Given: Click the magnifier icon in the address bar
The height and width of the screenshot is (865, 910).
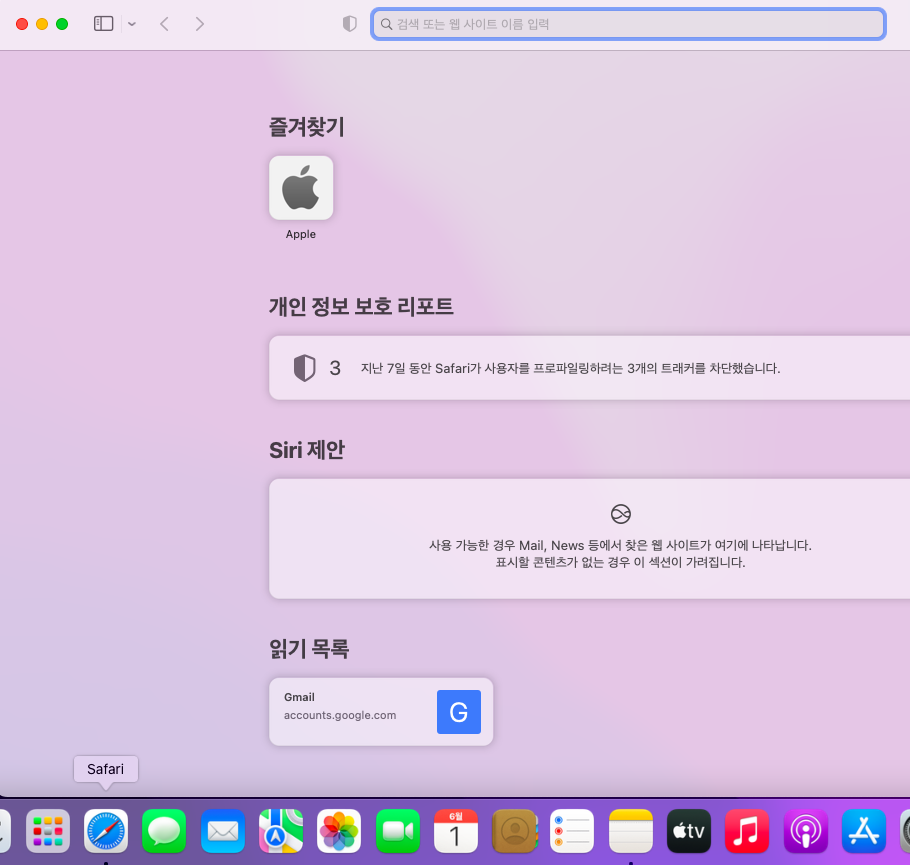Looking at the screenshot, I should (x=386, y=24).
